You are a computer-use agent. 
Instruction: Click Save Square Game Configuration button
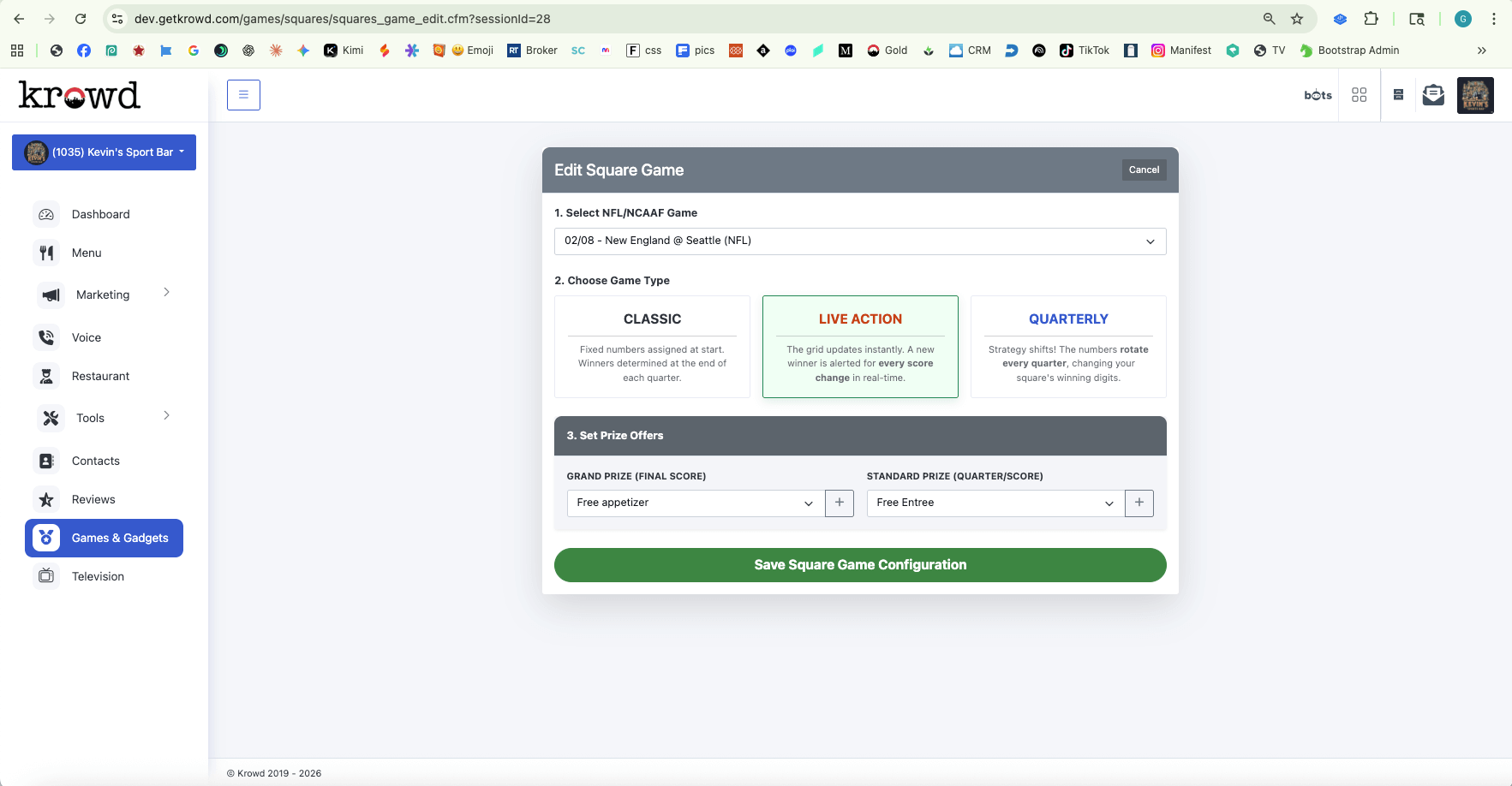[860, 565]
